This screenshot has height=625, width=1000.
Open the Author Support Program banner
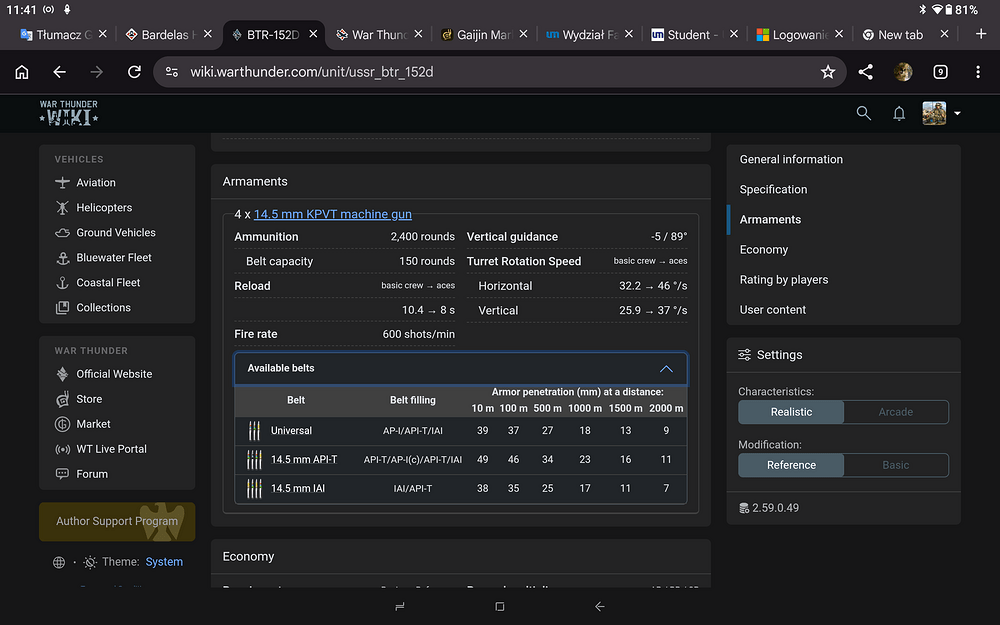(x=117, y=522)
